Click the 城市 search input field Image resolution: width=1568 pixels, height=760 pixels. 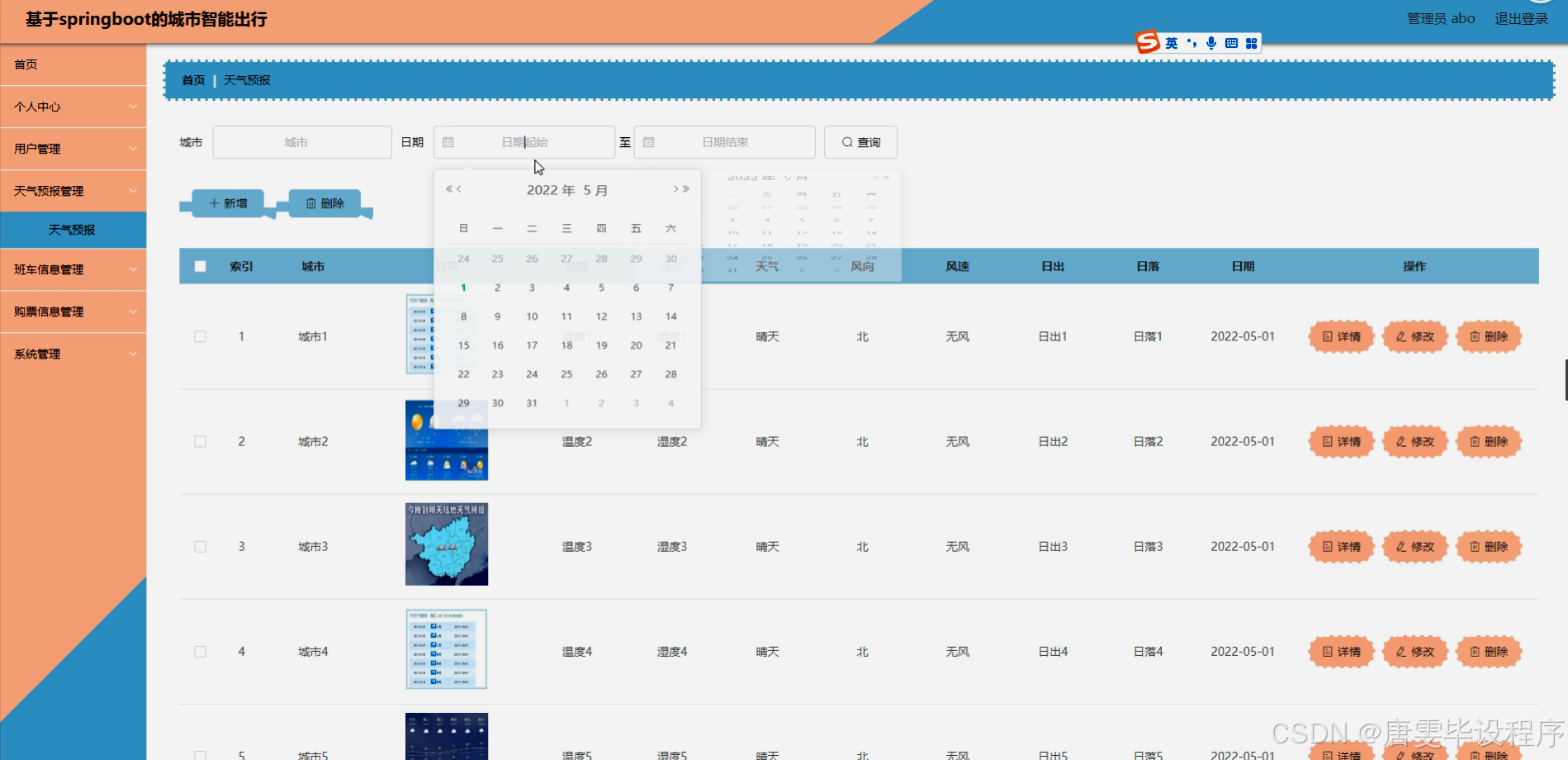tap(302, 142)
